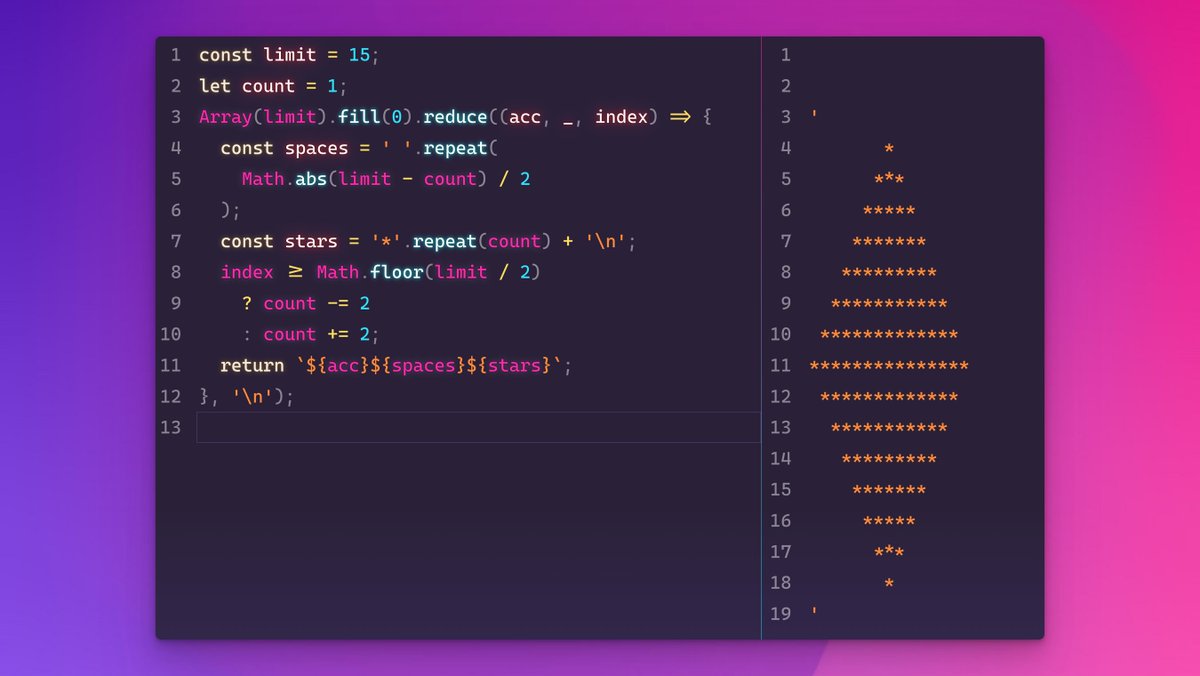The image size is (1200, 676).
Task: Click the value 15 on line 1
Action: (x=361, y=55)
